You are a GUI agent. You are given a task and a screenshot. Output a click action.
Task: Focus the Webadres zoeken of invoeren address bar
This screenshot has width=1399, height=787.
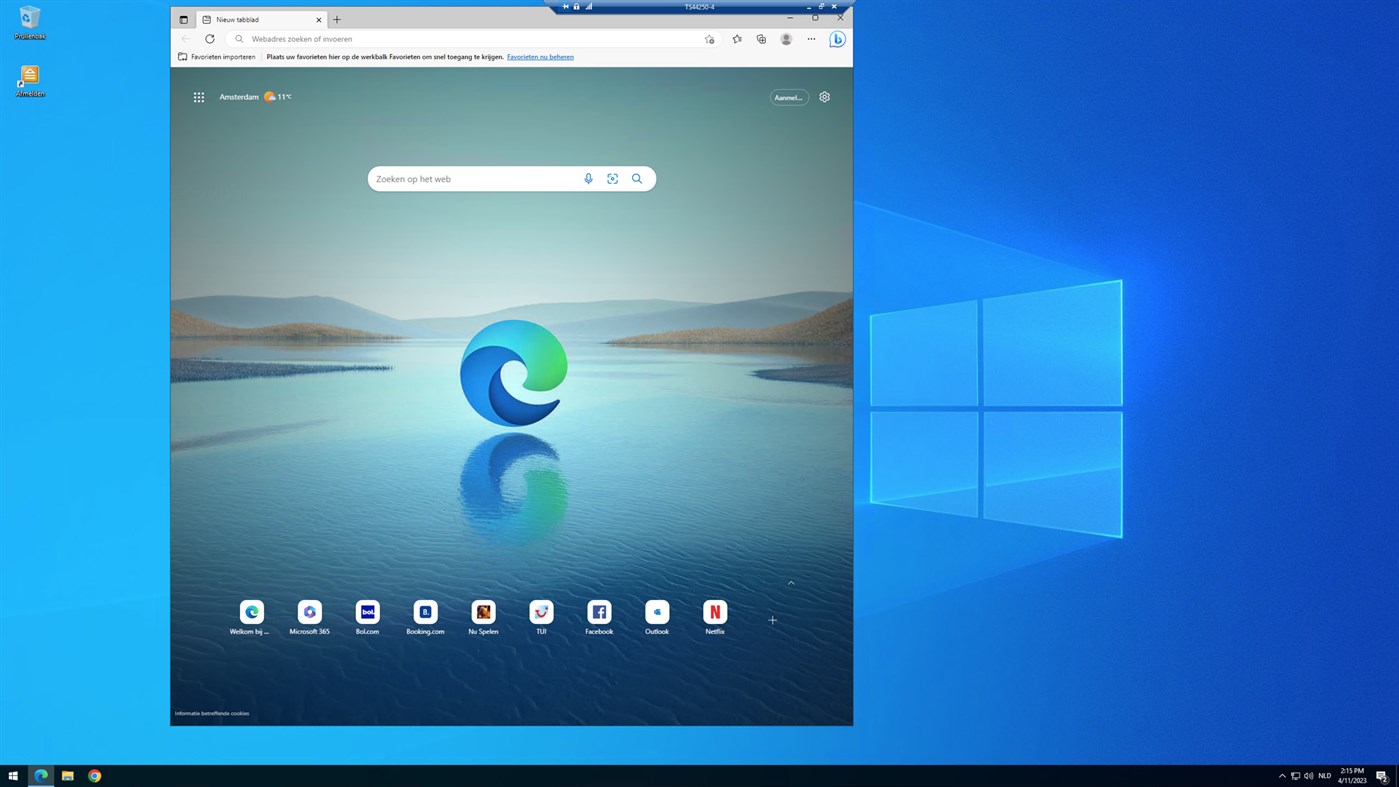472,39
